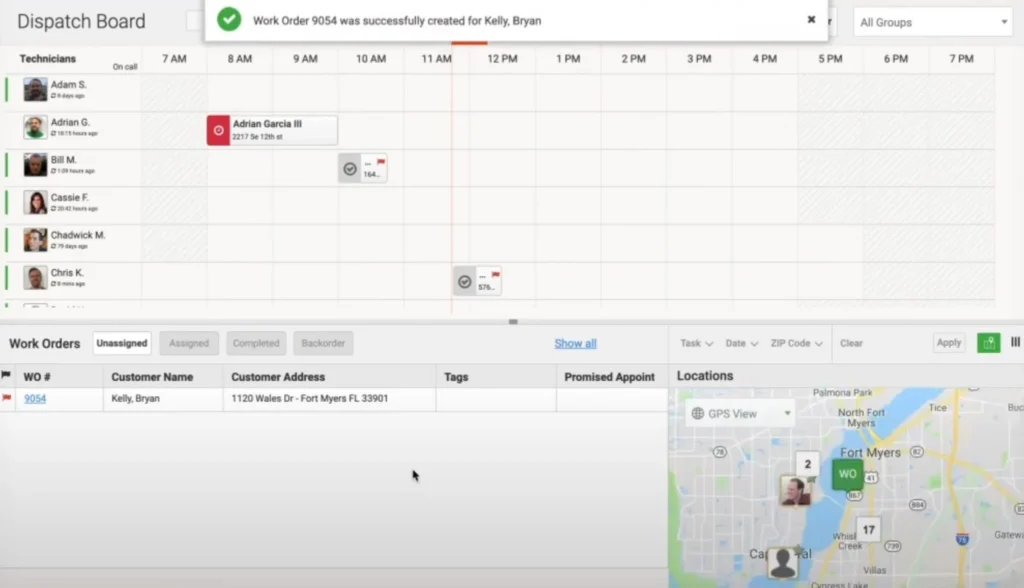This screenshot has width=1024, height=588.
Task: Sort by WO # column header
Action: [37, 377]
